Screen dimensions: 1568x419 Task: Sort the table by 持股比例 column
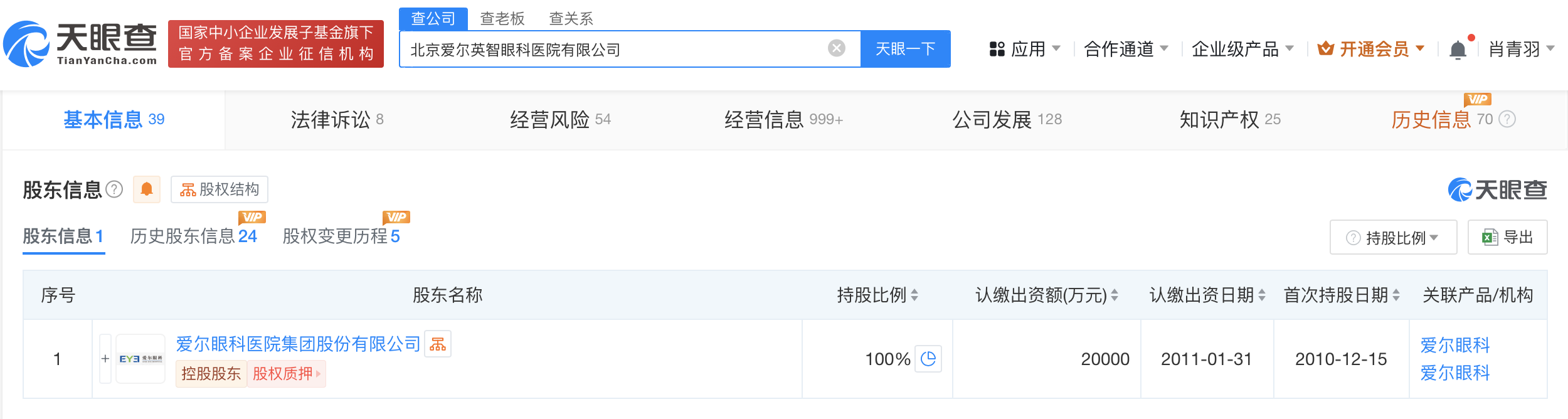coord(914,295)
